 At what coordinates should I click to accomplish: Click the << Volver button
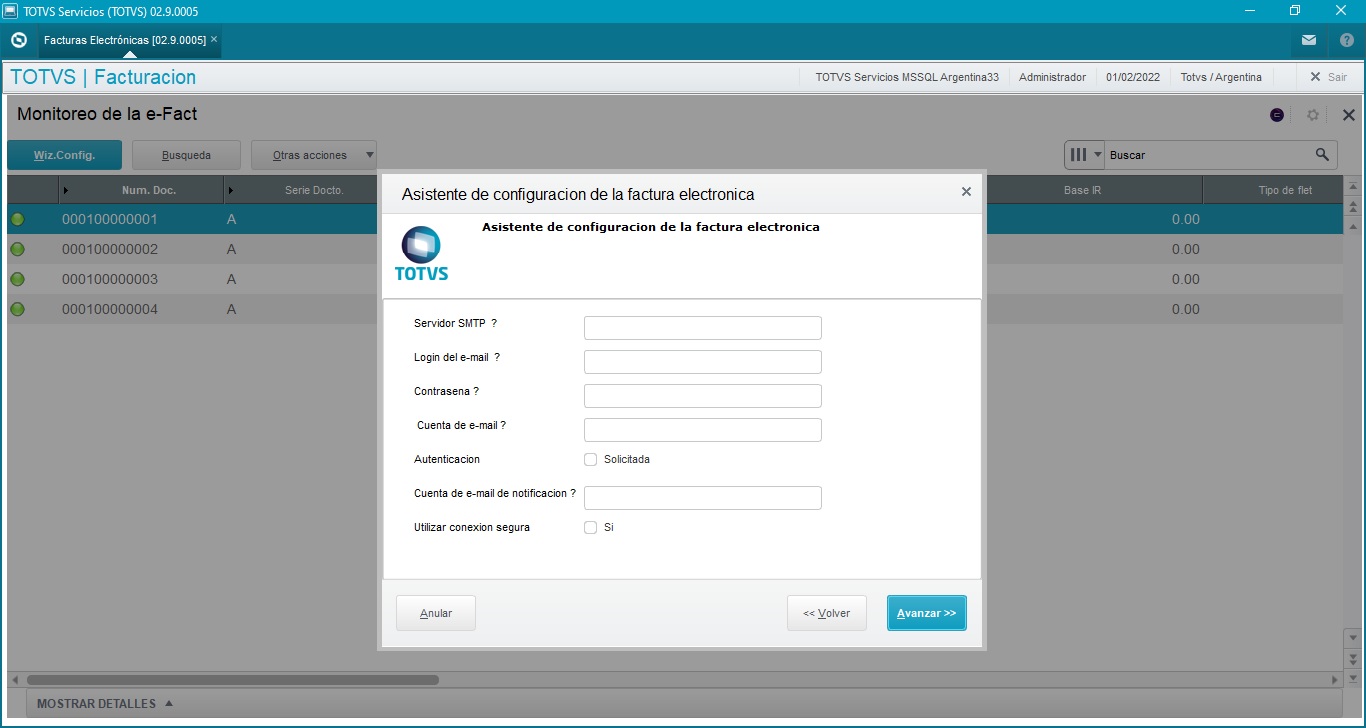coord(827,613)
